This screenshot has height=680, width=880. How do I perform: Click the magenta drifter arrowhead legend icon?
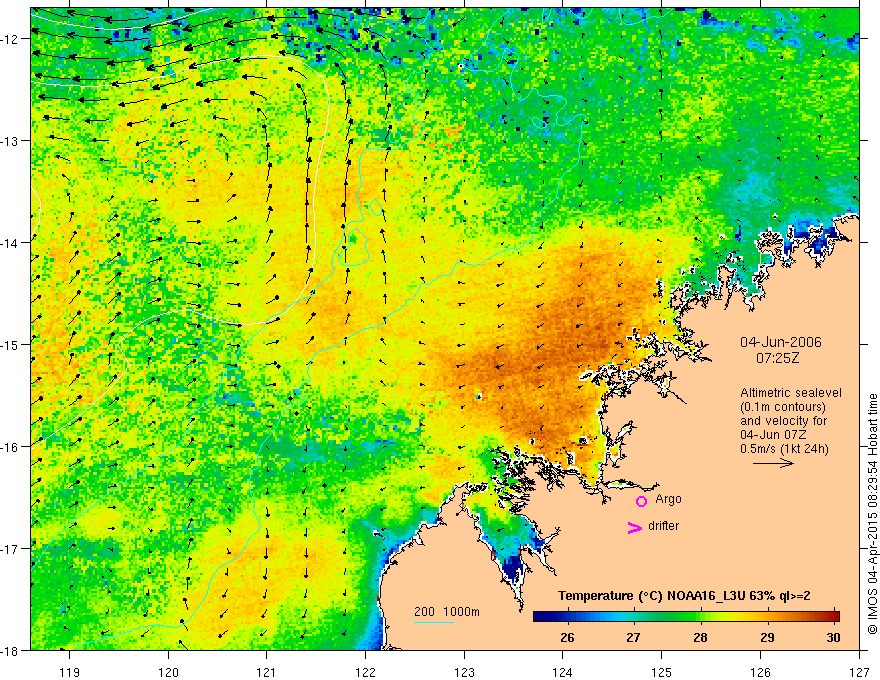[x=635, y=528]
